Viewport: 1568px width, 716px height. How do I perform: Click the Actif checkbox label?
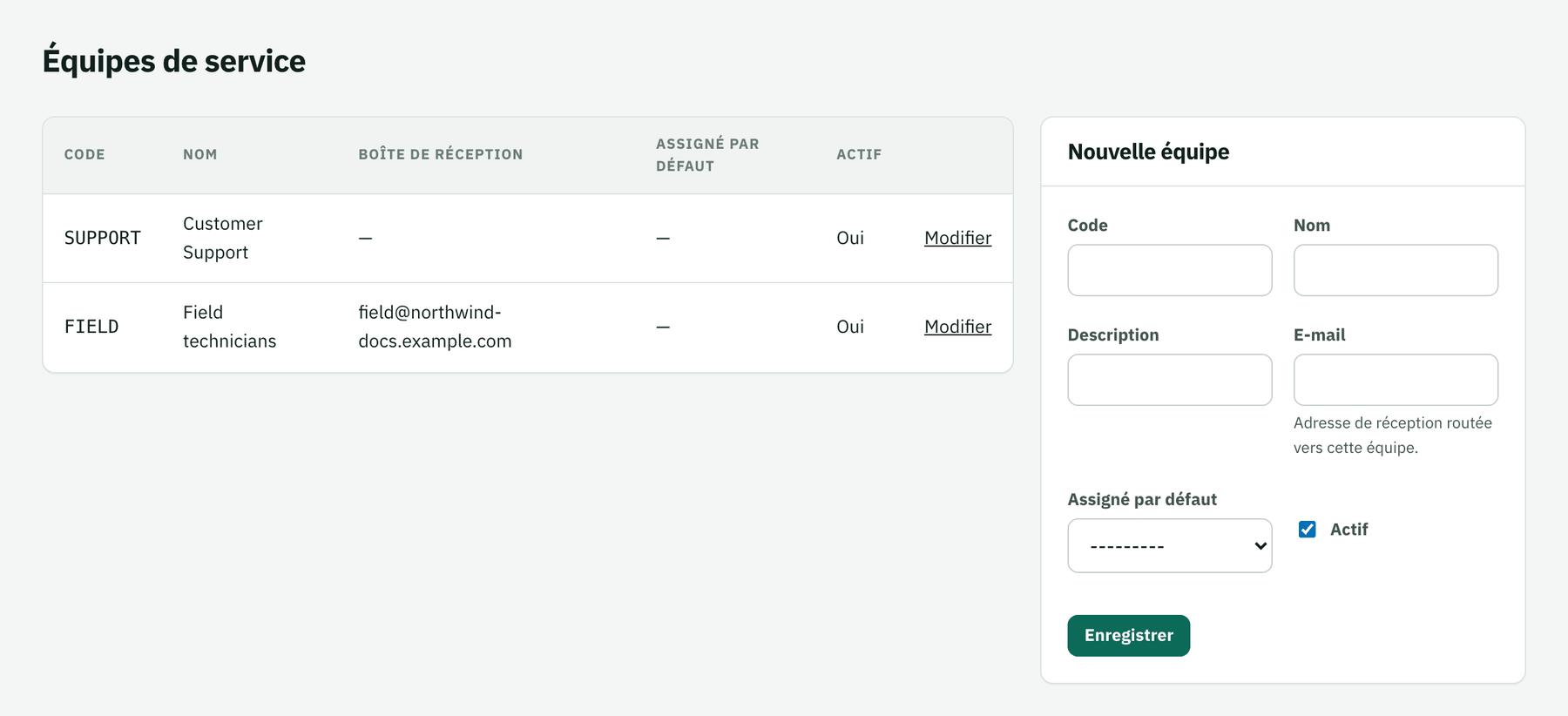1348,530
